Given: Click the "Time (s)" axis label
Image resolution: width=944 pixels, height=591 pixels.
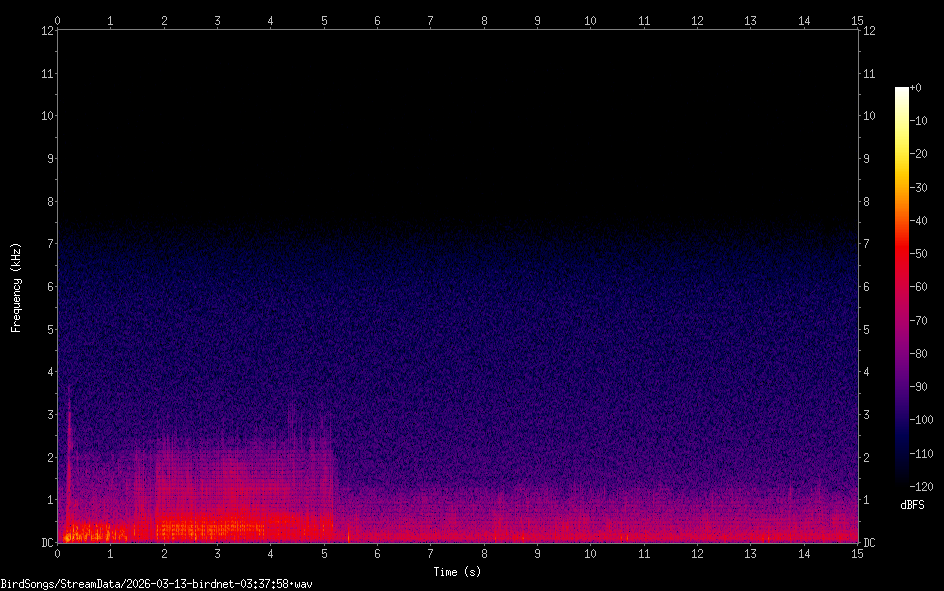Looking at the screenshot, I should pos(456,572).
